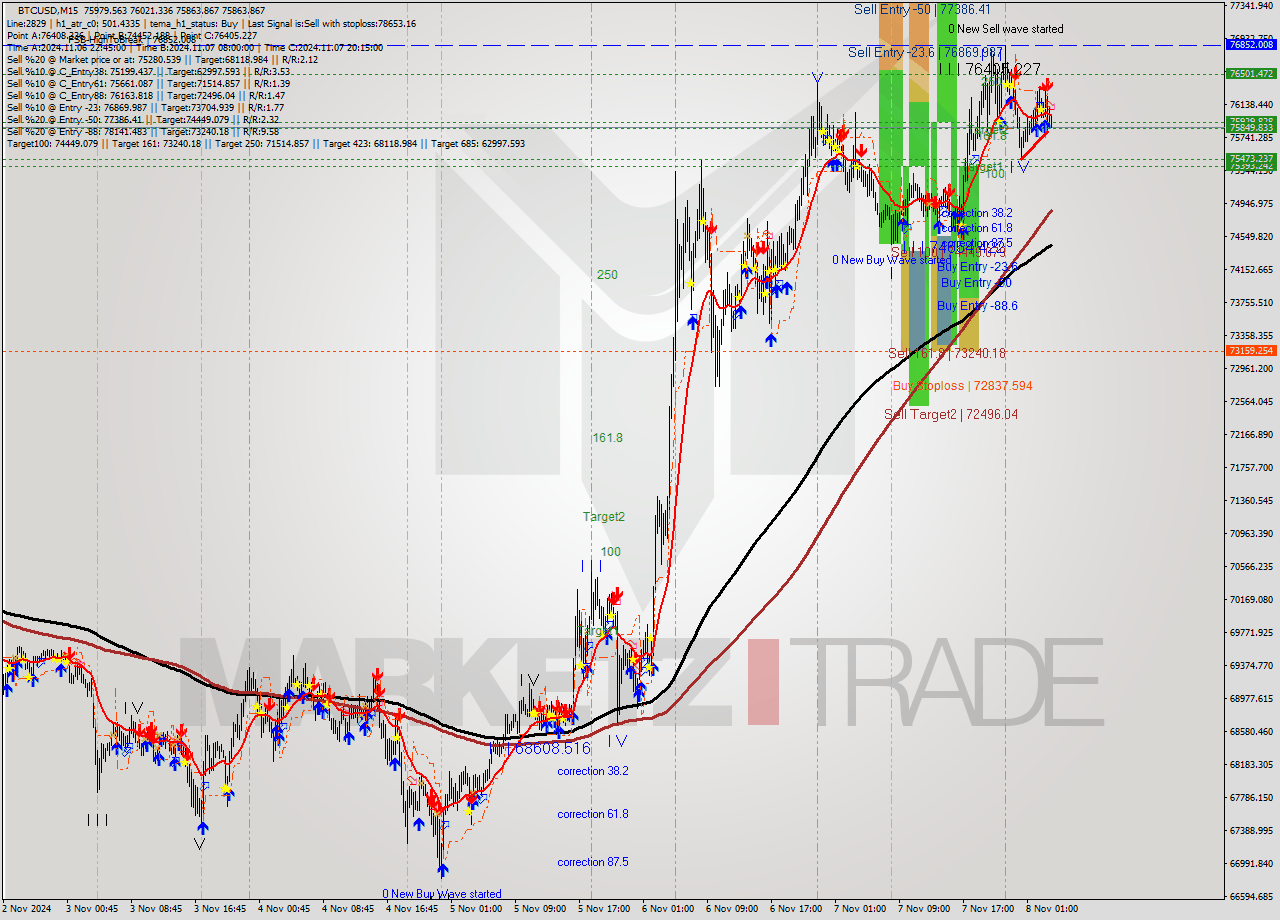The width and height of the screenshot is (1280, 920).
Task: Click the '6 Nov 01:00' time axis label
Action: (x=669, y=909)
